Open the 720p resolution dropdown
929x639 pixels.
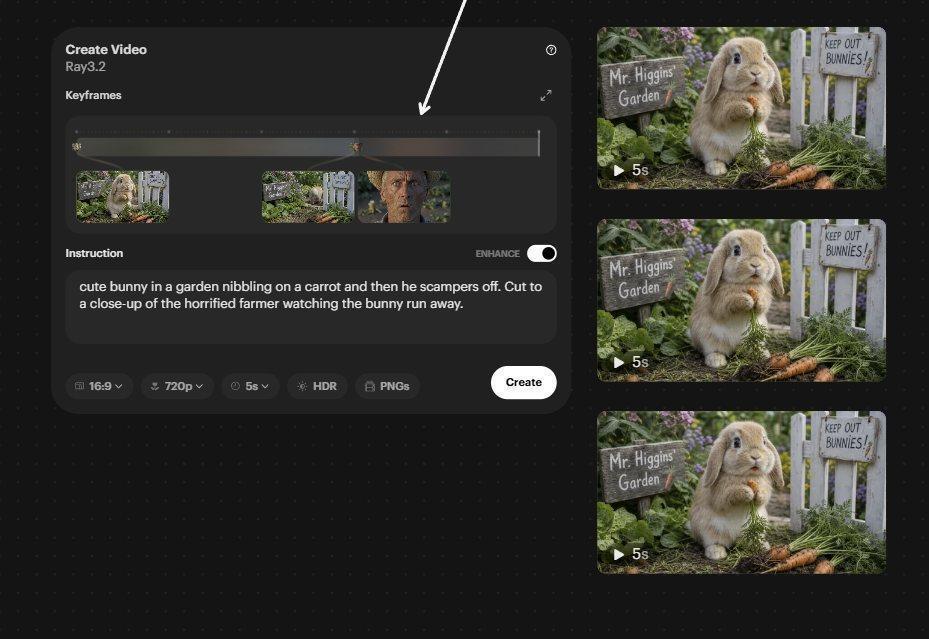tap(177, 386)
